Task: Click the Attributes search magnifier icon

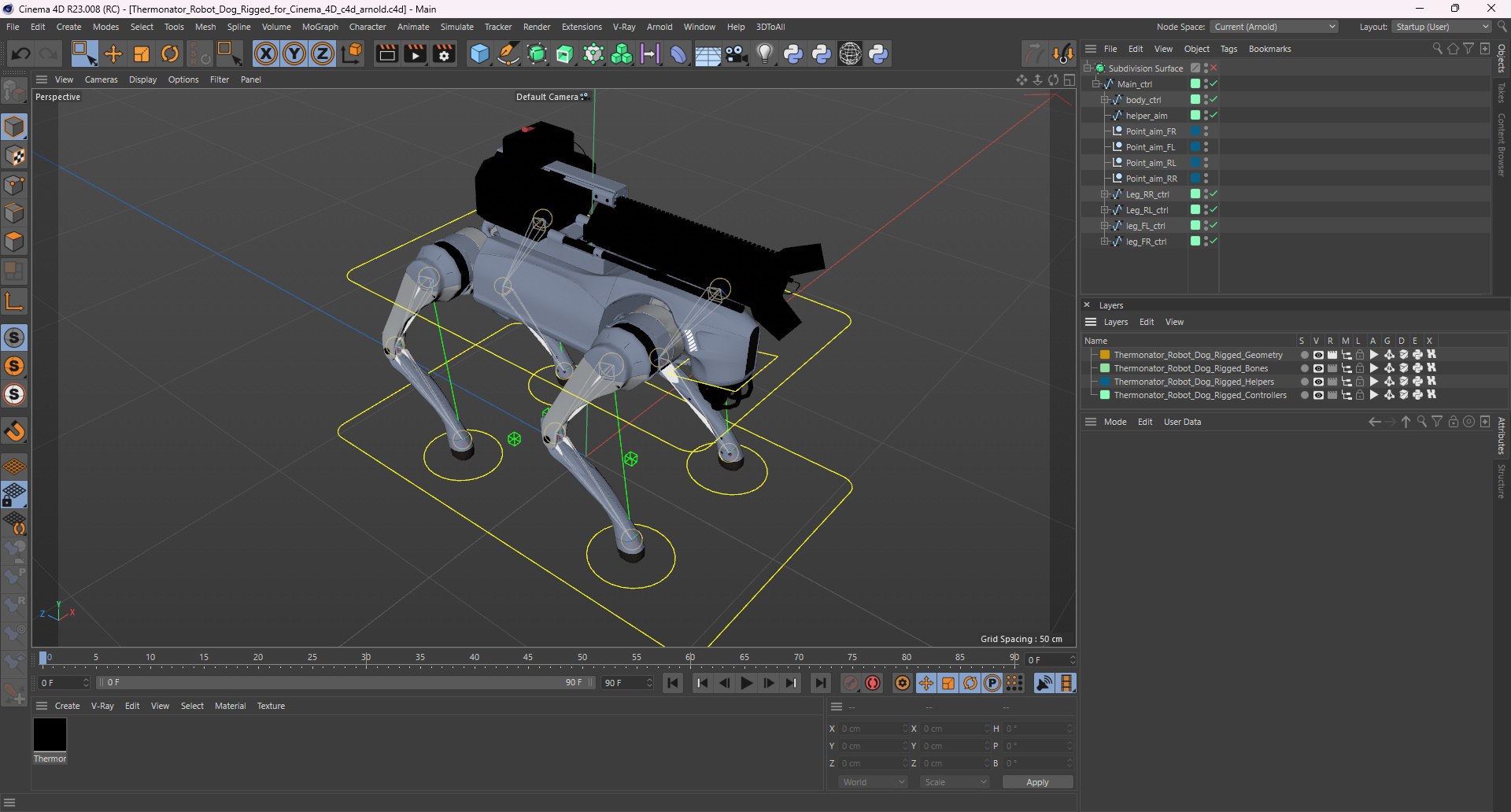Action: 1421,422
